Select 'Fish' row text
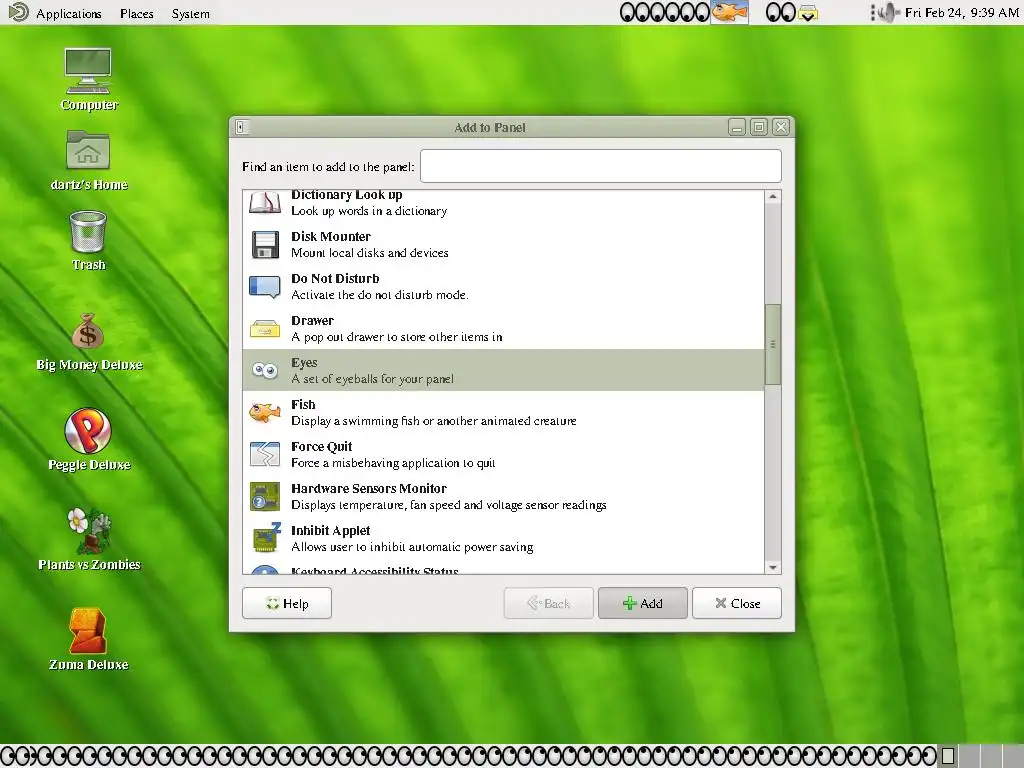The height and width of the screenshot is (768, 1024). tap(303, 404)
